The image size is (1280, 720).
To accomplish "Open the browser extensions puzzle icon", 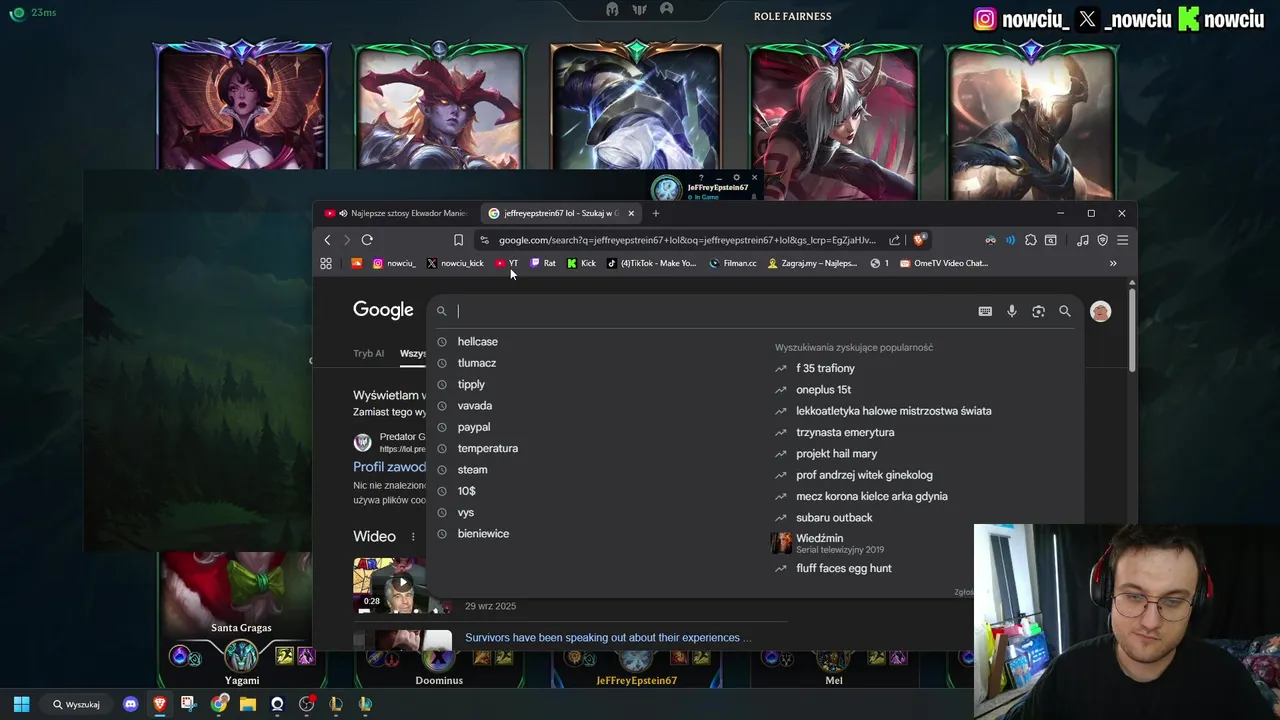I will coord(1031,240).
